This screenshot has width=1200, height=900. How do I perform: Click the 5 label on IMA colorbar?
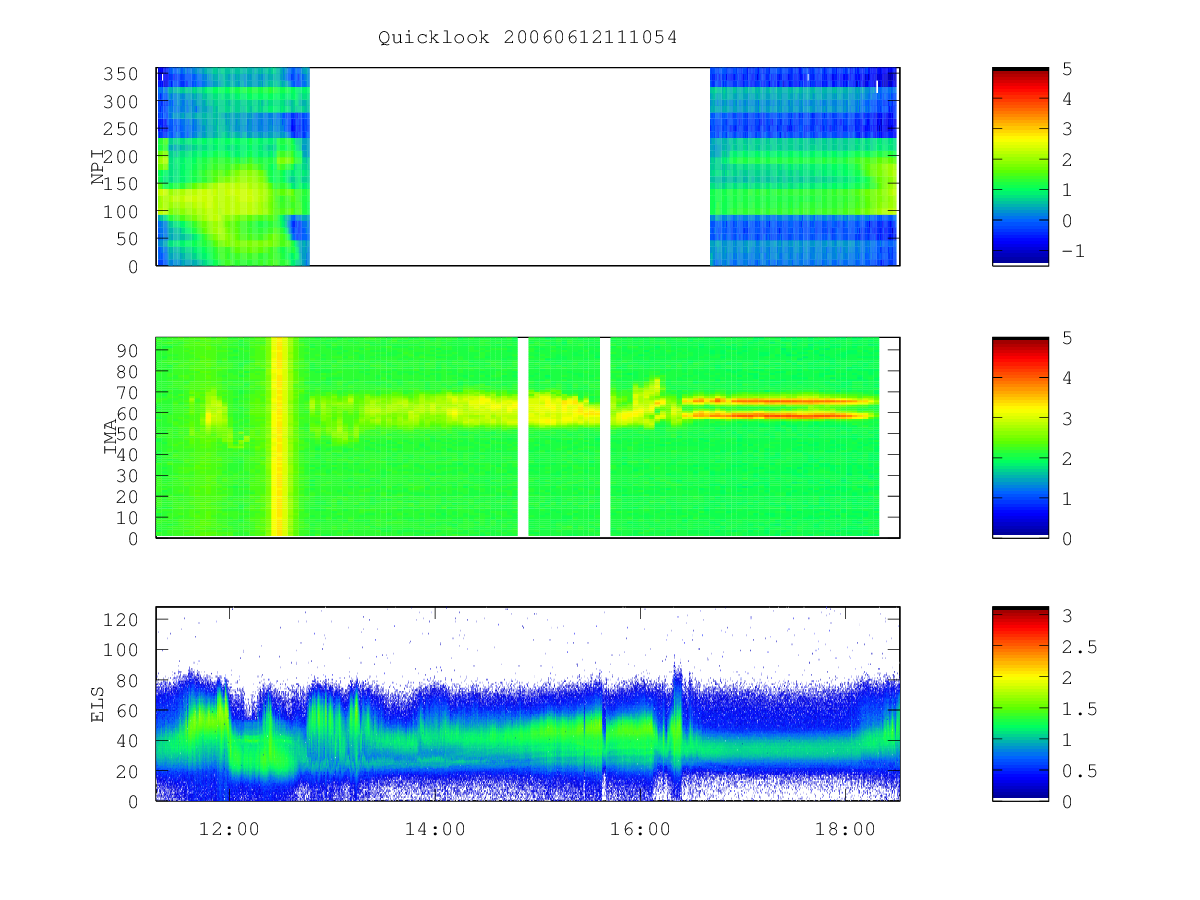click(x=1067, y=338)
